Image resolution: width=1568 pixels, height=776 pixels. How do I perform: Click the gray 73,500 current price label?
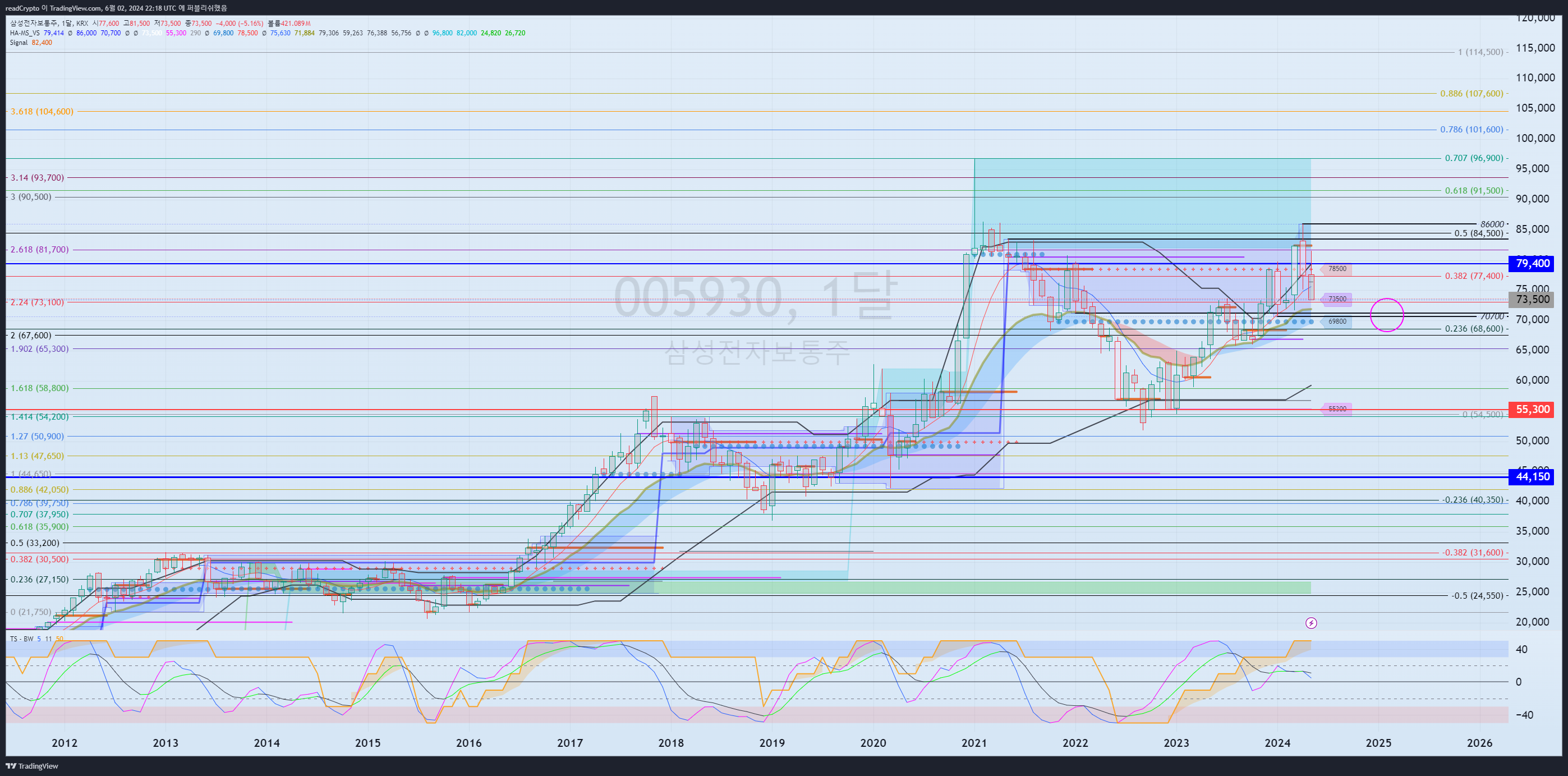tap(1532, 300)
